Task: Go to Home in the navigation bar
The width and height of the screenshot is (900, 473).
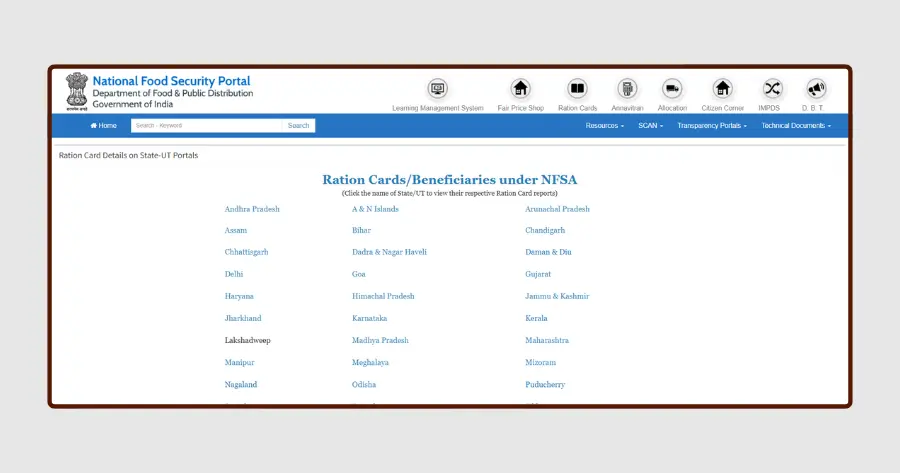Action: click(x=103, y=126)
